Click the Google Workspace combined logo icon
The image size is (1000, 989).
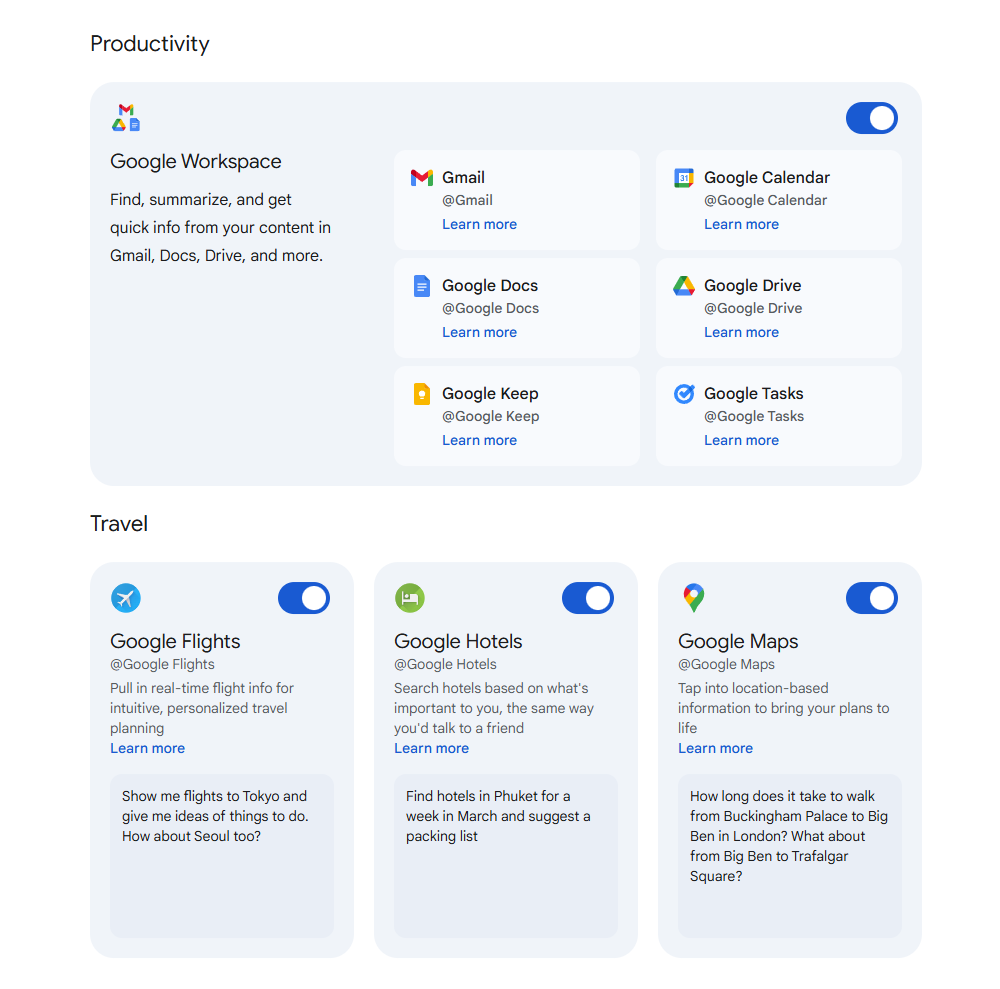coord(126,117)
